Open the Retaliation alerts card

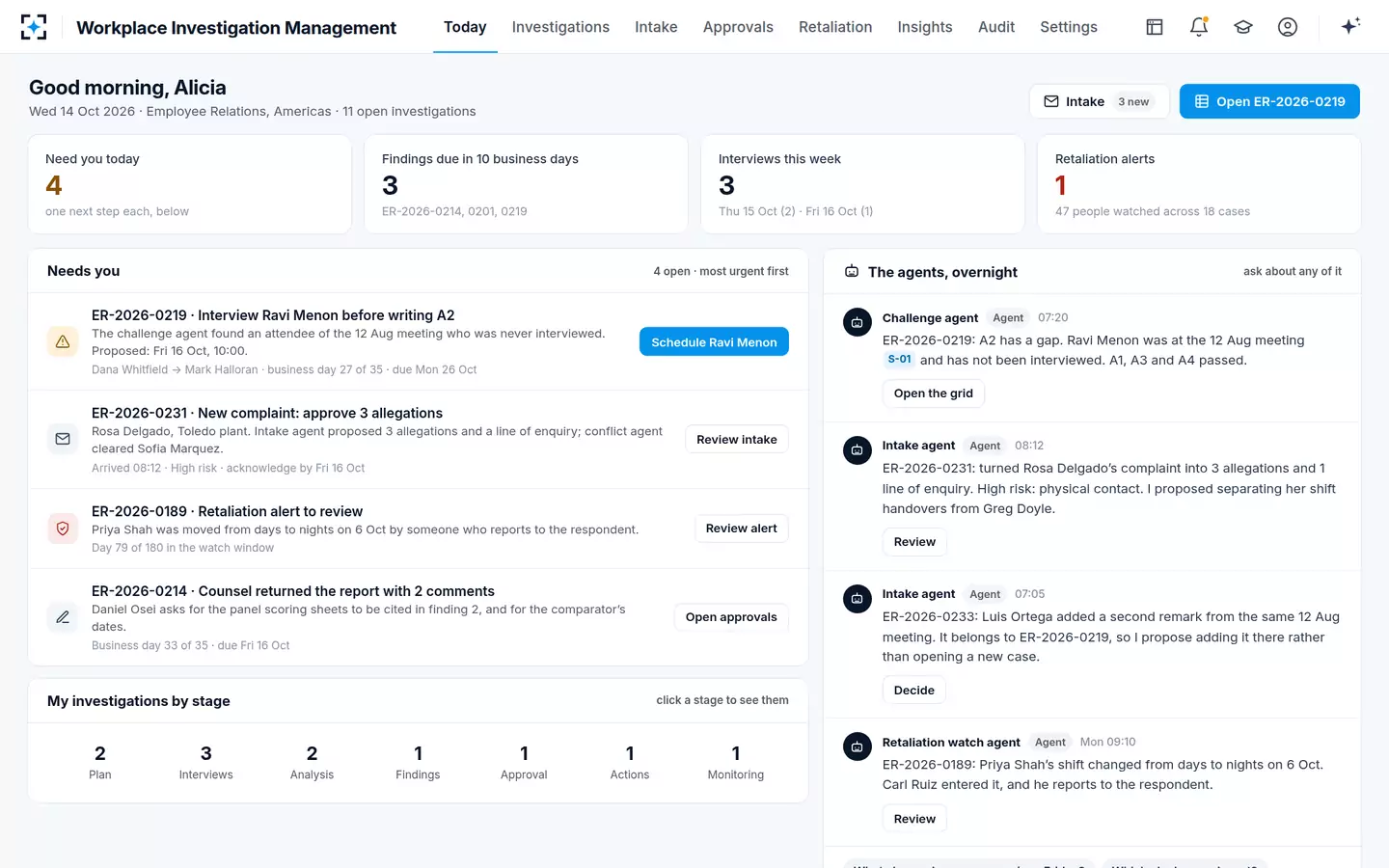(1199, 184)
